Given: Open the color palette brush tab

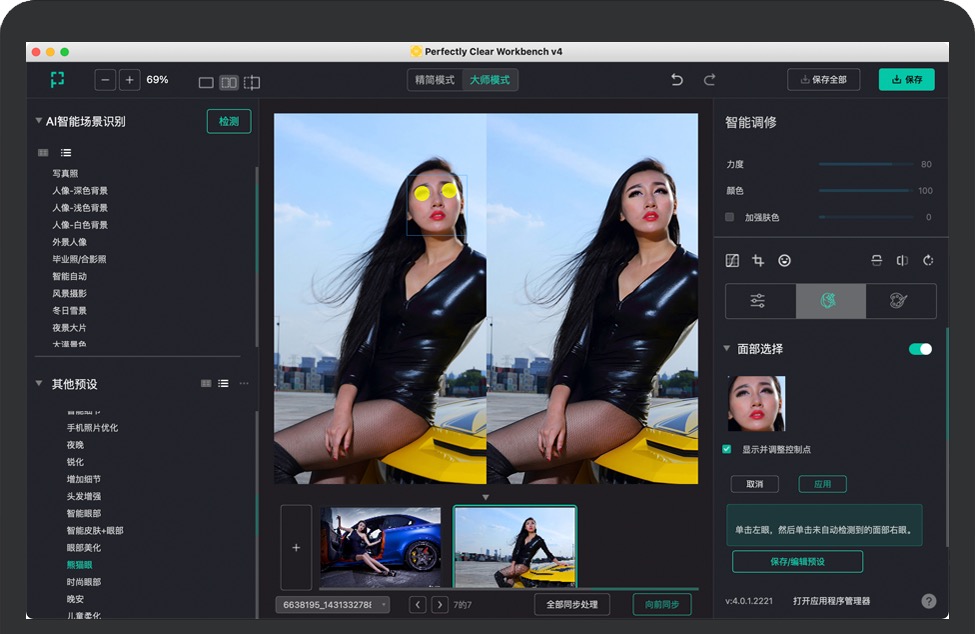Looking at the screenshot, I should 900,301.
